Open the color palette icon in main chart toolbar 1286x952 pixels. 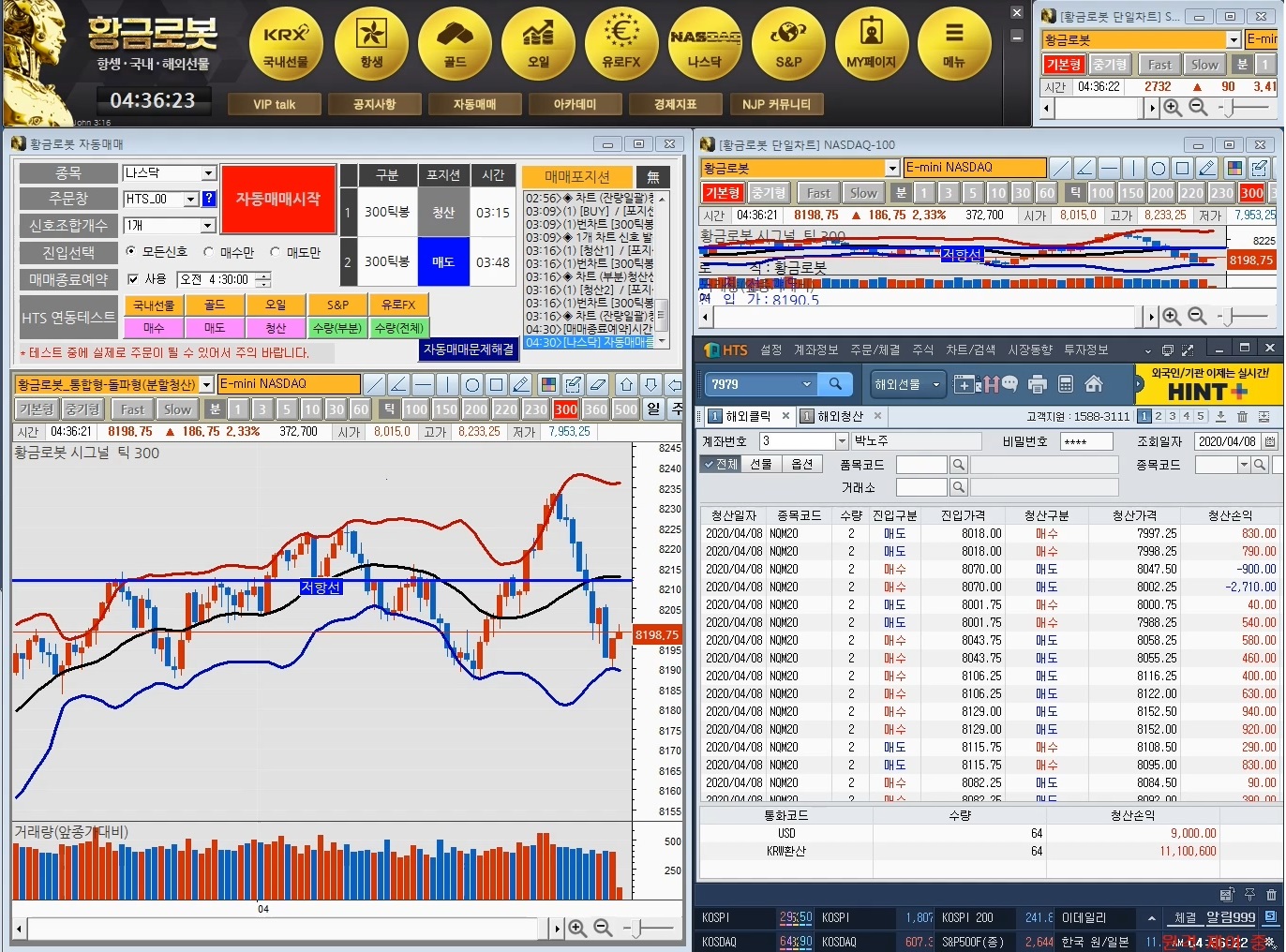[x=549, y=384]
